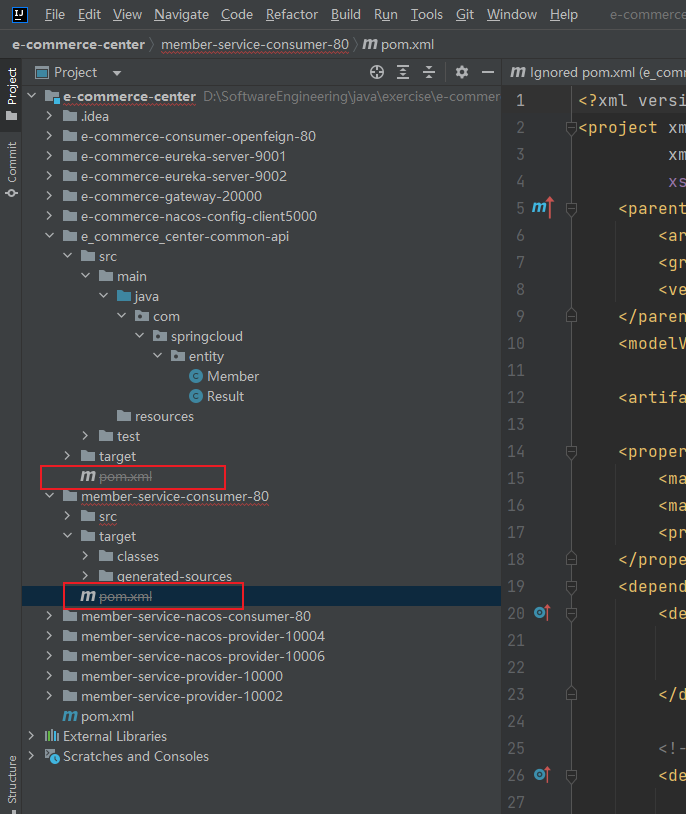Expand e-commerce-nacos-config-client5000 module
Viewport: 686px width, 814px height.
49,215
